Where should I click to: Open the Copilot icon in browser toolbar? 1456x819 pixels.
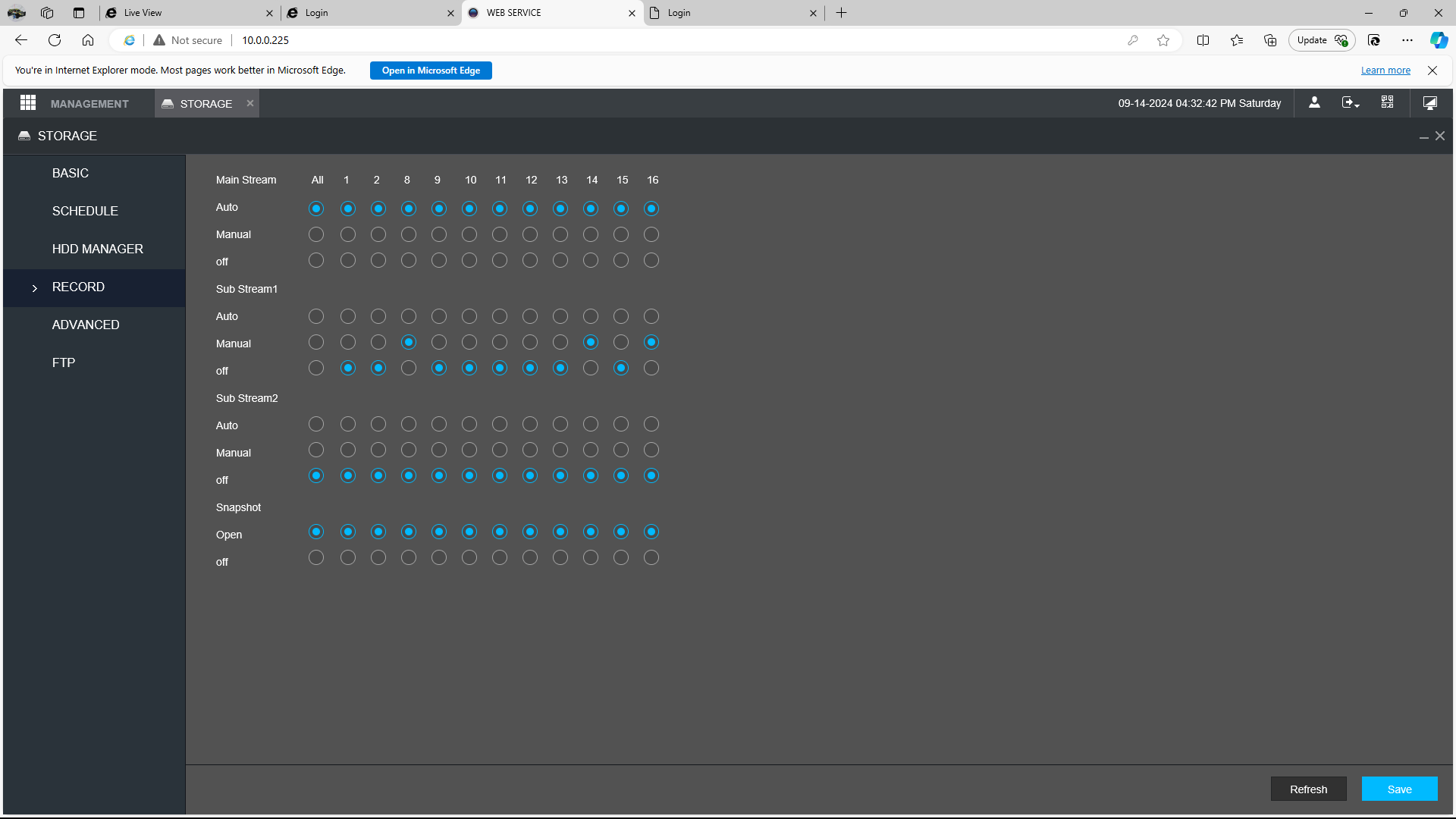1439,40
